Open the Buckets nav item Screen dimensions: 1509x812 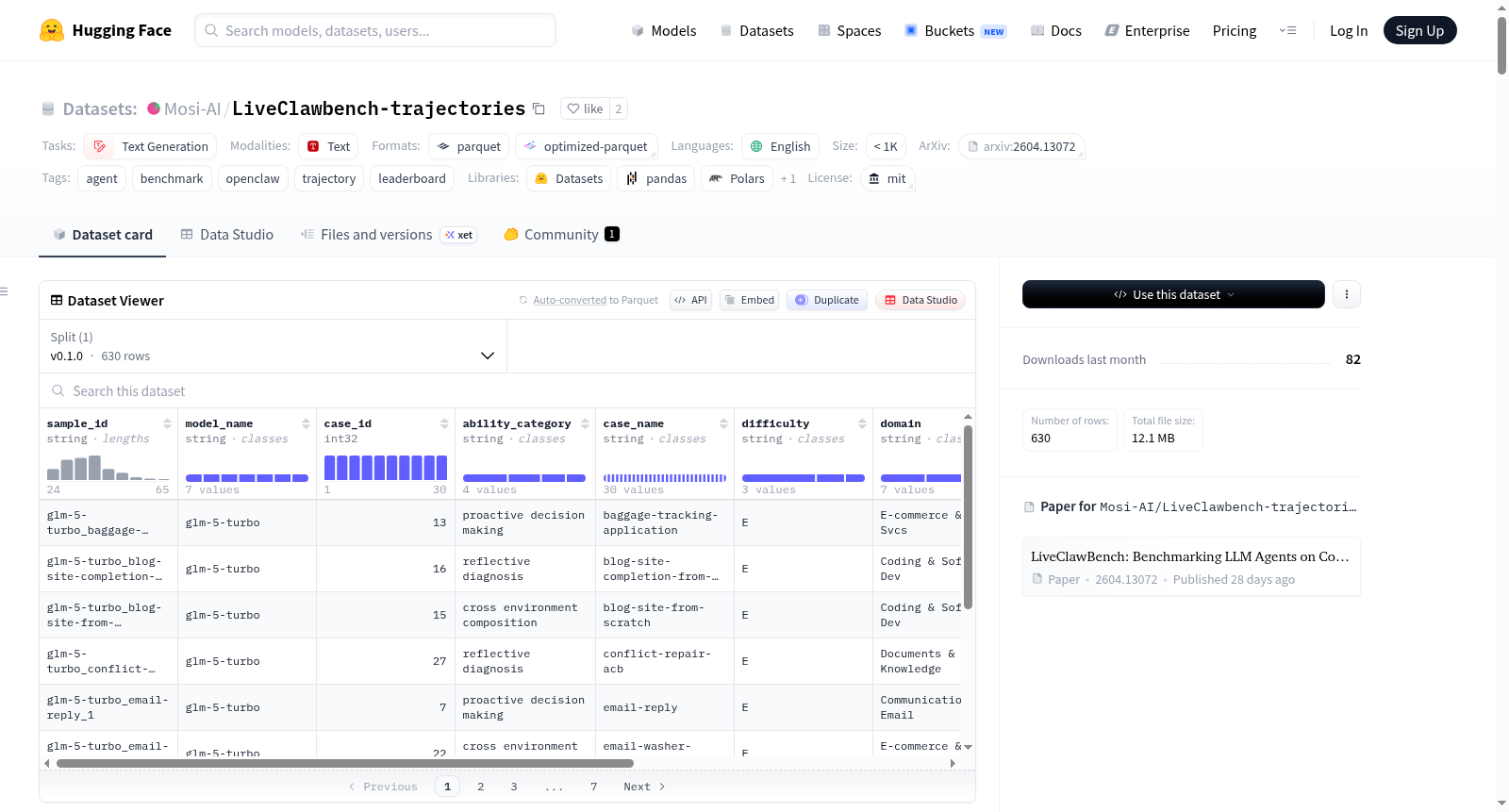955,30
